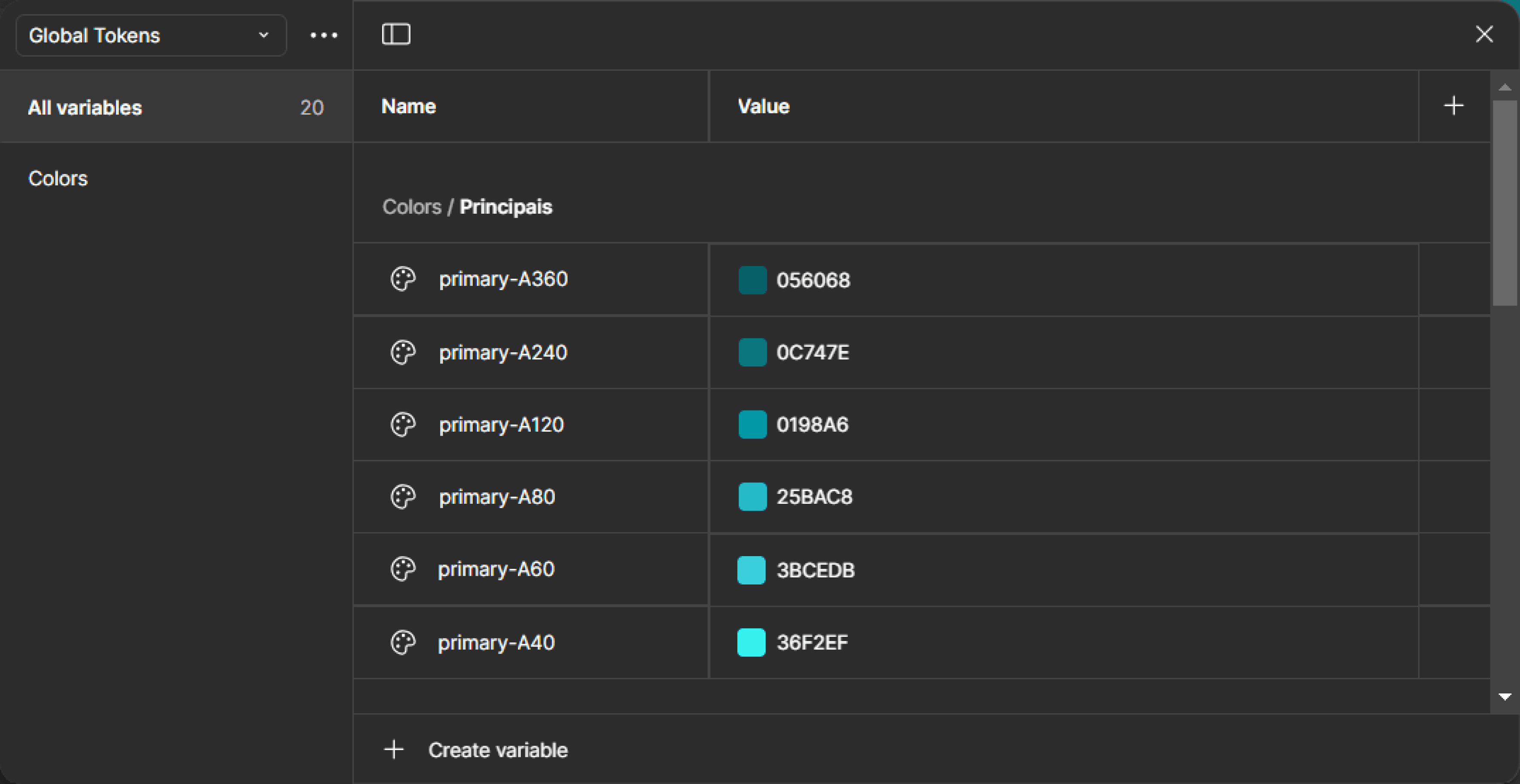Open color swatch for 056068
The image size is (1520, 784).
click(x=752, y=280)
